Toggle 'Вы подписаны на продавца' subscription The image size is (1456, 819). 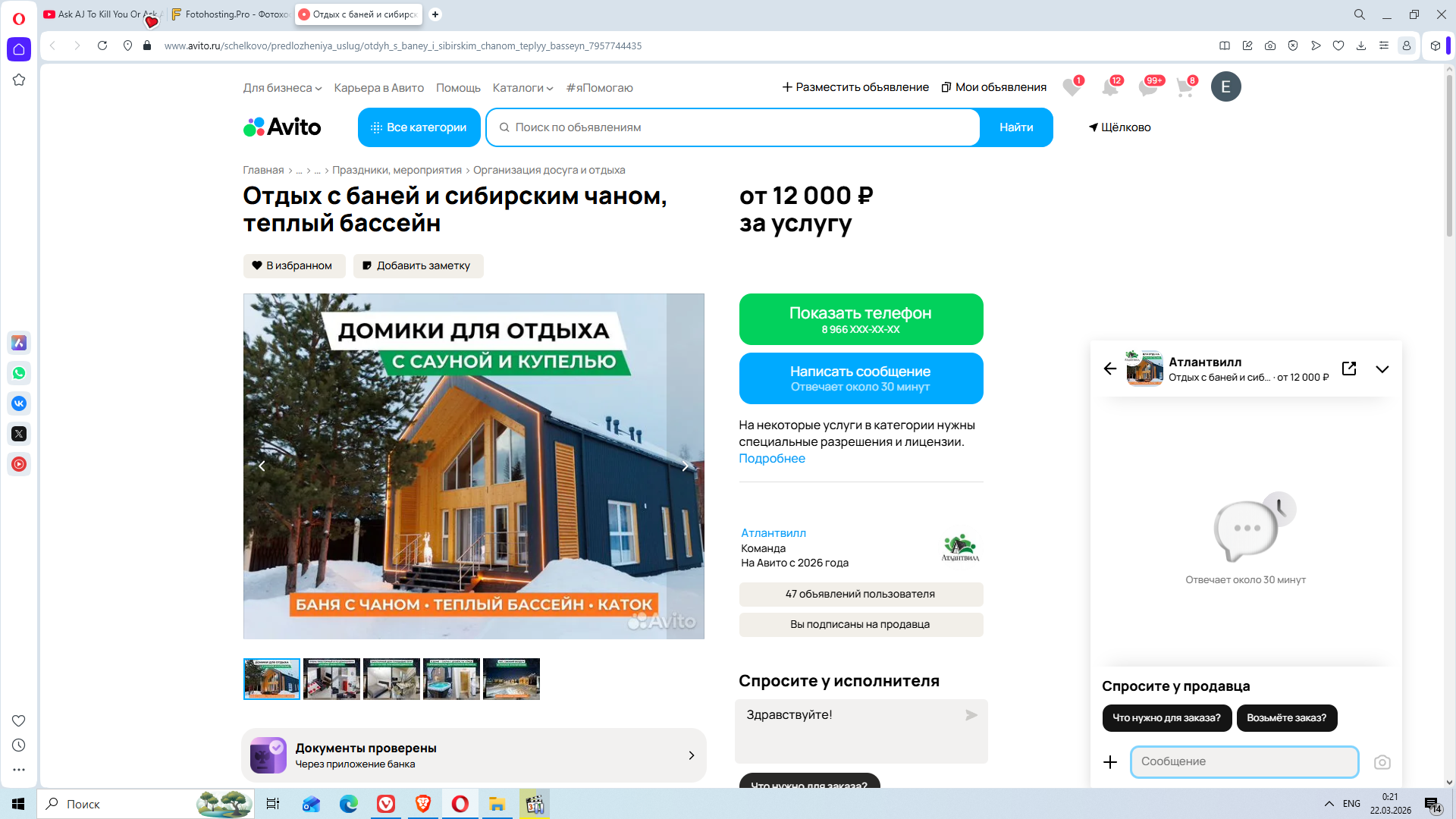[x=860, y=624]
